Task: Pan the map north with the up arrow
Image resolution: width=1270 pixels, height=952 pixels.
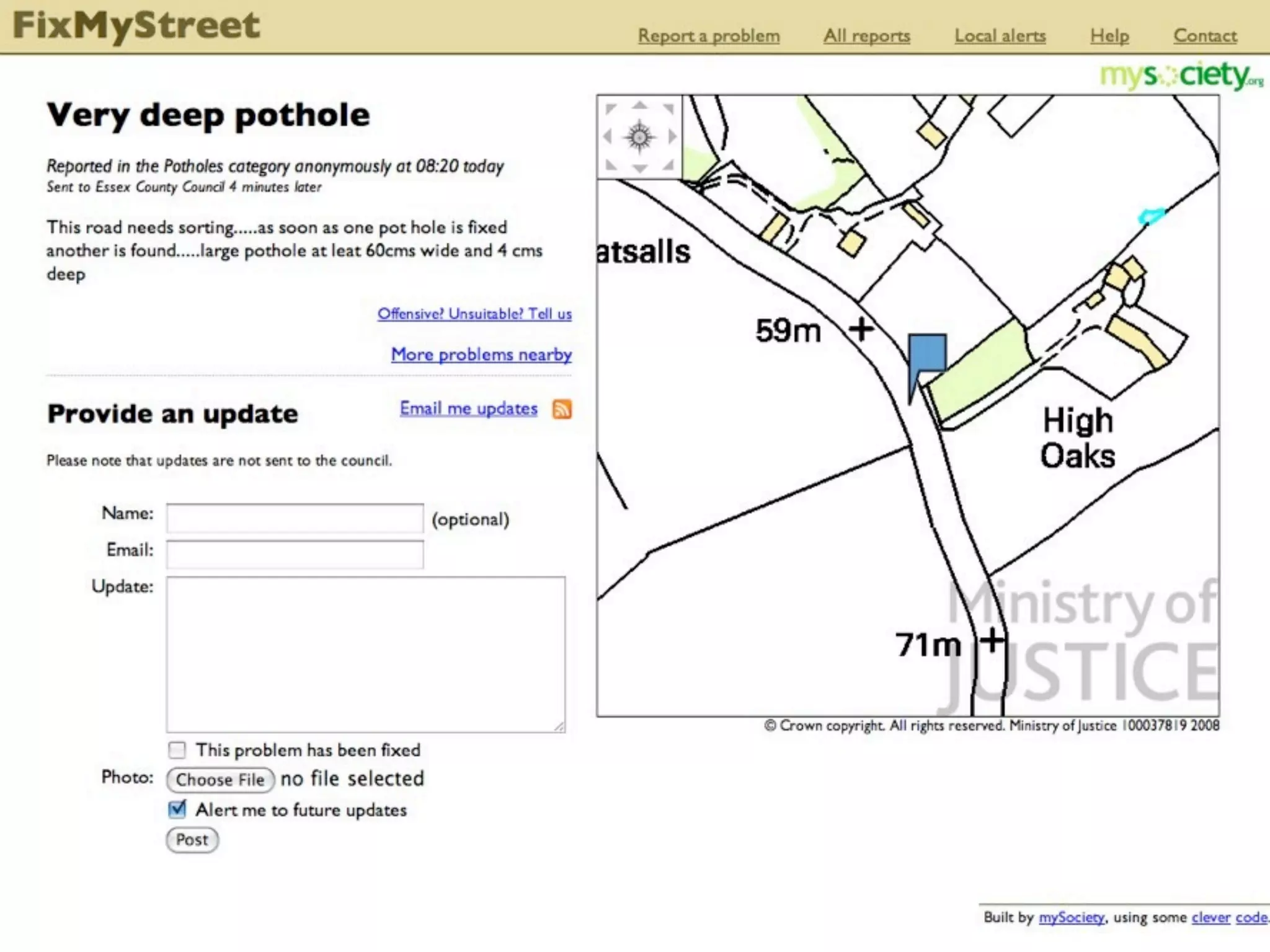Action: pos(639,106)
